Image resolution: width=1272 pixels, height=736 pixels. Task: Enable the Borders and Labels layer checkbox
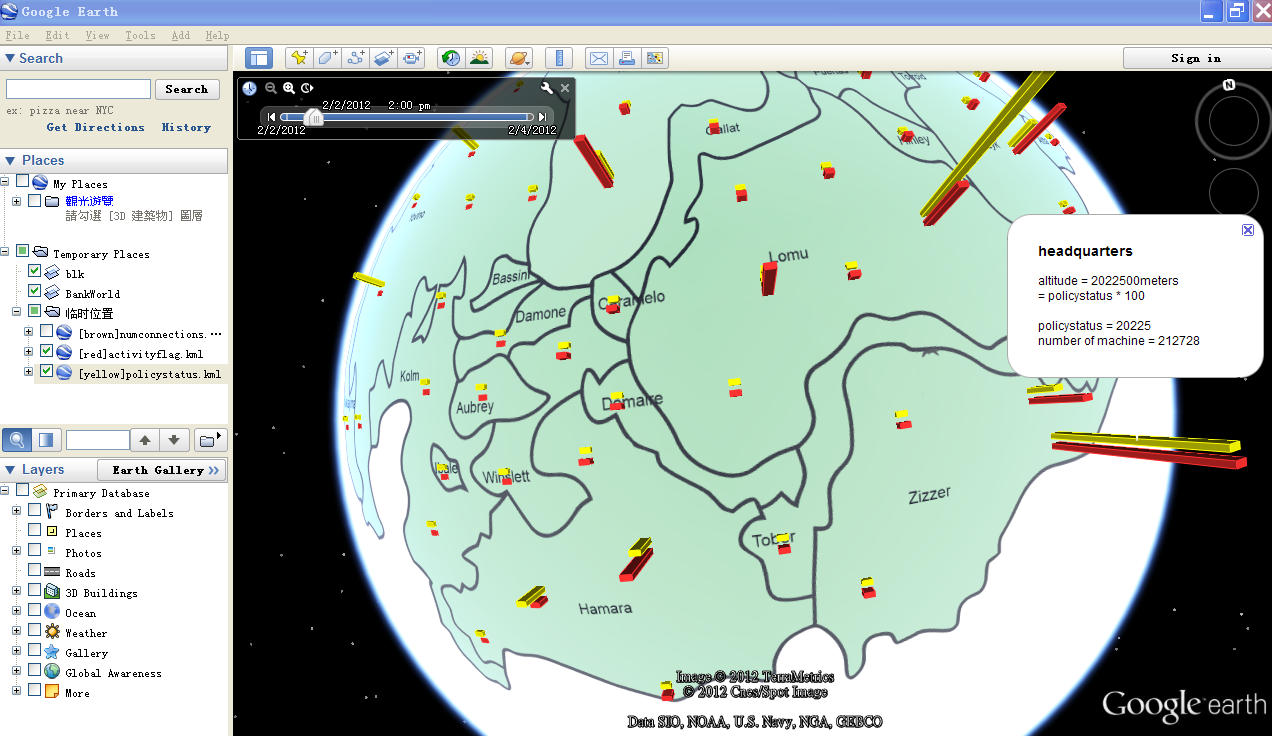pyautogui.click(x=35, y=511)
